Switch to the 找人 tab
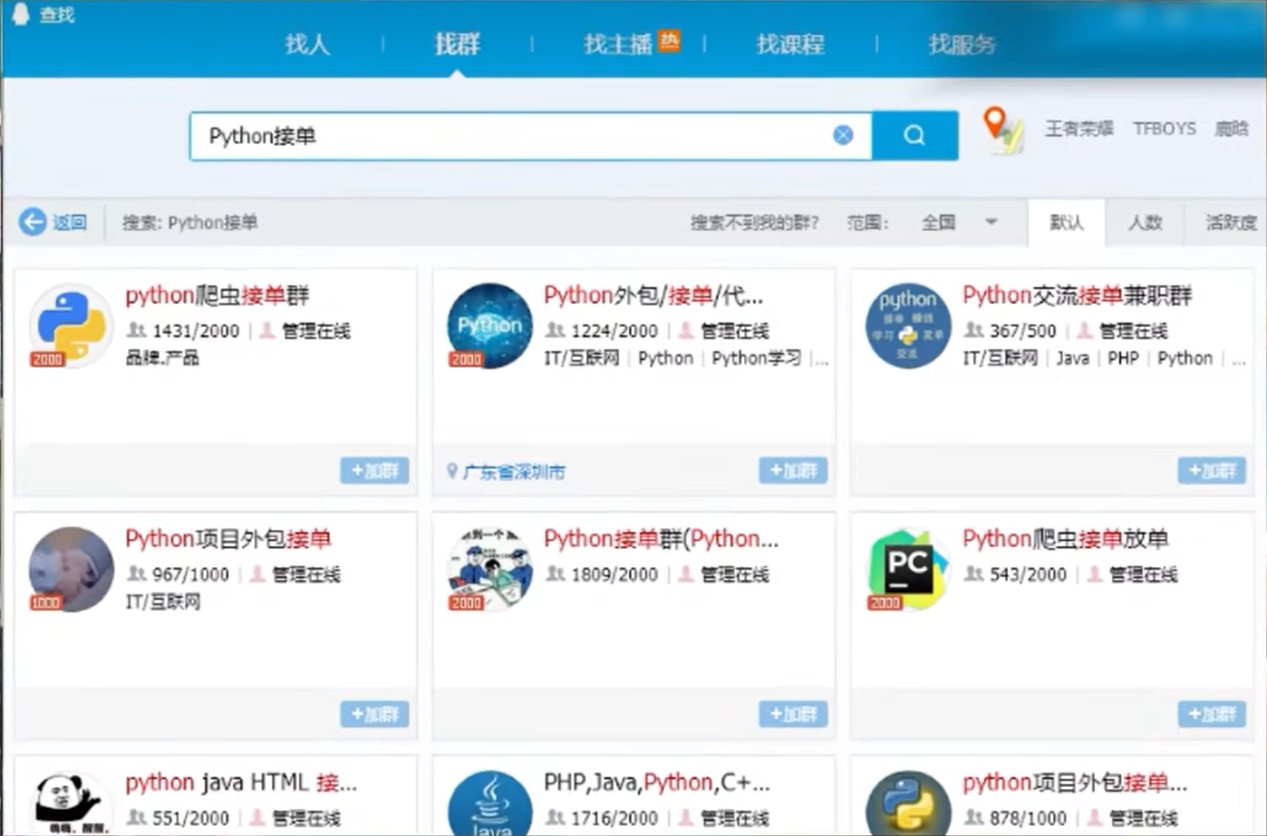Image resolution: width=1267 pixels, height=836 pixels. pos(307,44)
